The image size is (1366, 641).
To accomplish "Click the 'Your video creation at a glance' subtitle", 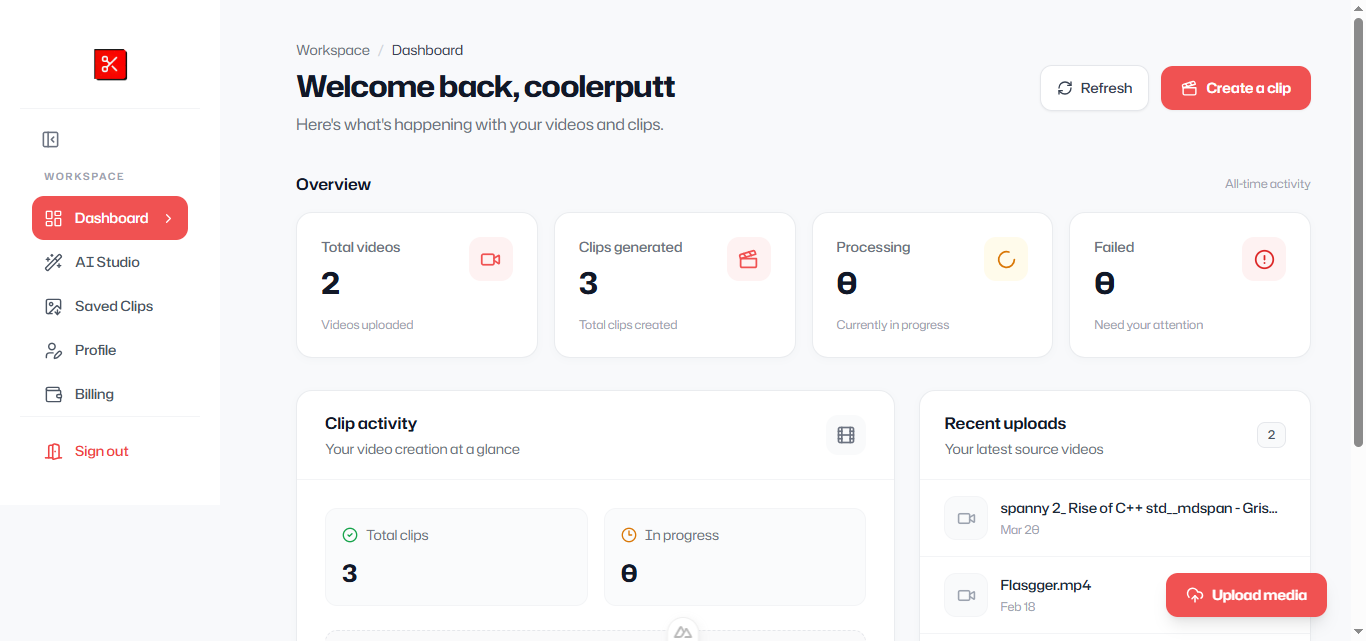I will tap(422, 449).
